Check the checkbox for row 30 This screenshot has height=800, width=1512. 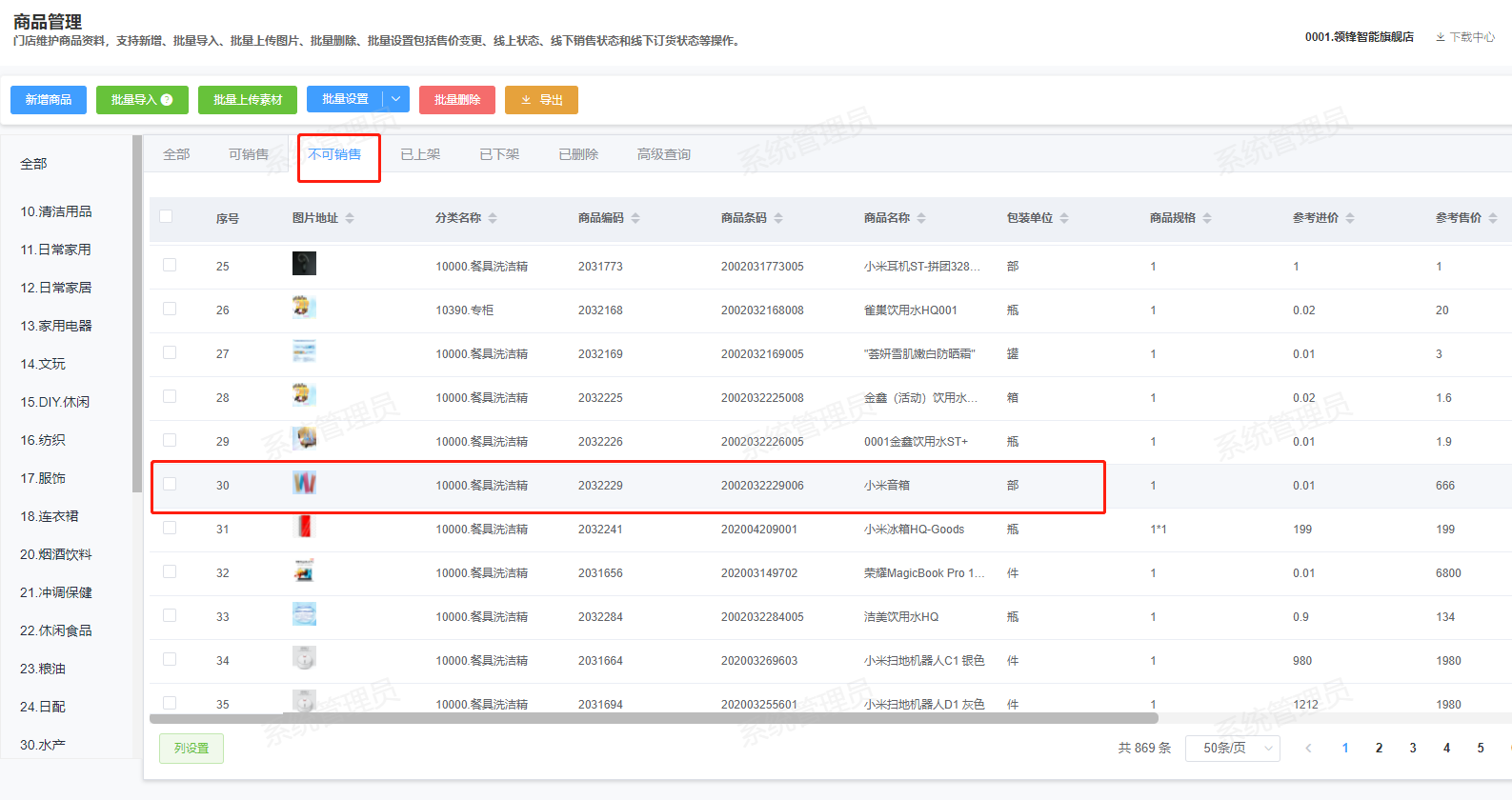tap(170, 484)
